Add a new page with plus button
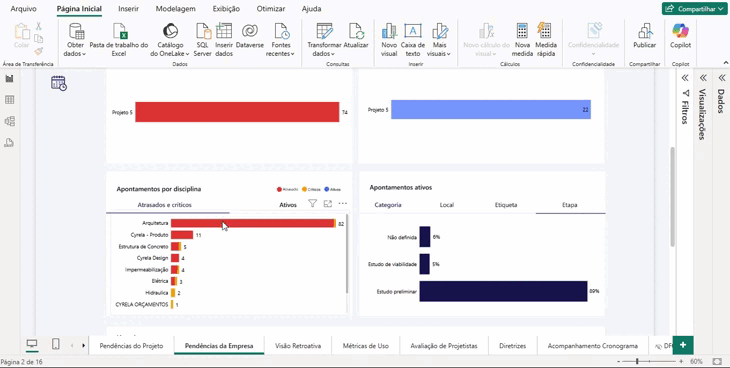The height and width of the screenshot is (368, 730). pyautogui.click(x=683, y=345)
